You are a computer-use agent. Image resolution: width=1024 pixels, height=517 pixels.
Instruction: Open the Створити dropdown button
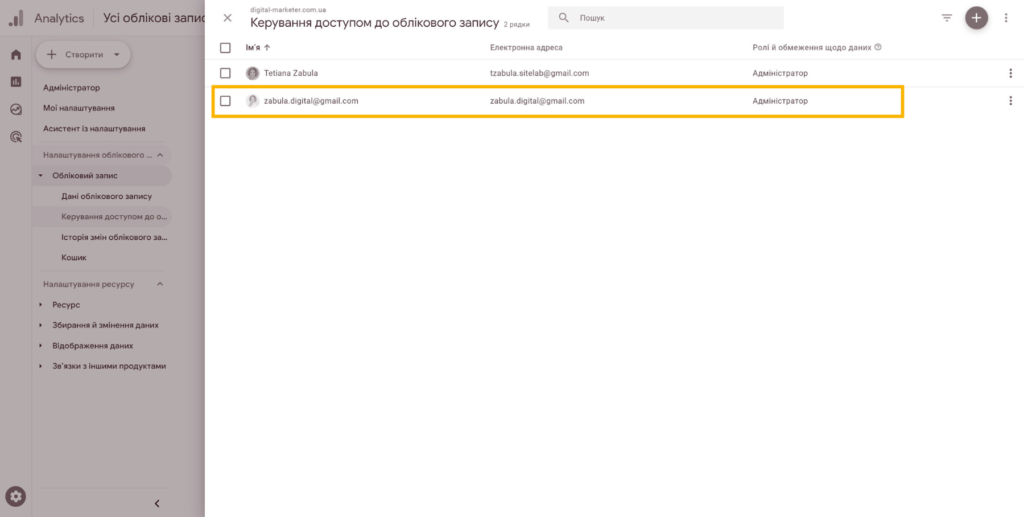pos(83,55)
